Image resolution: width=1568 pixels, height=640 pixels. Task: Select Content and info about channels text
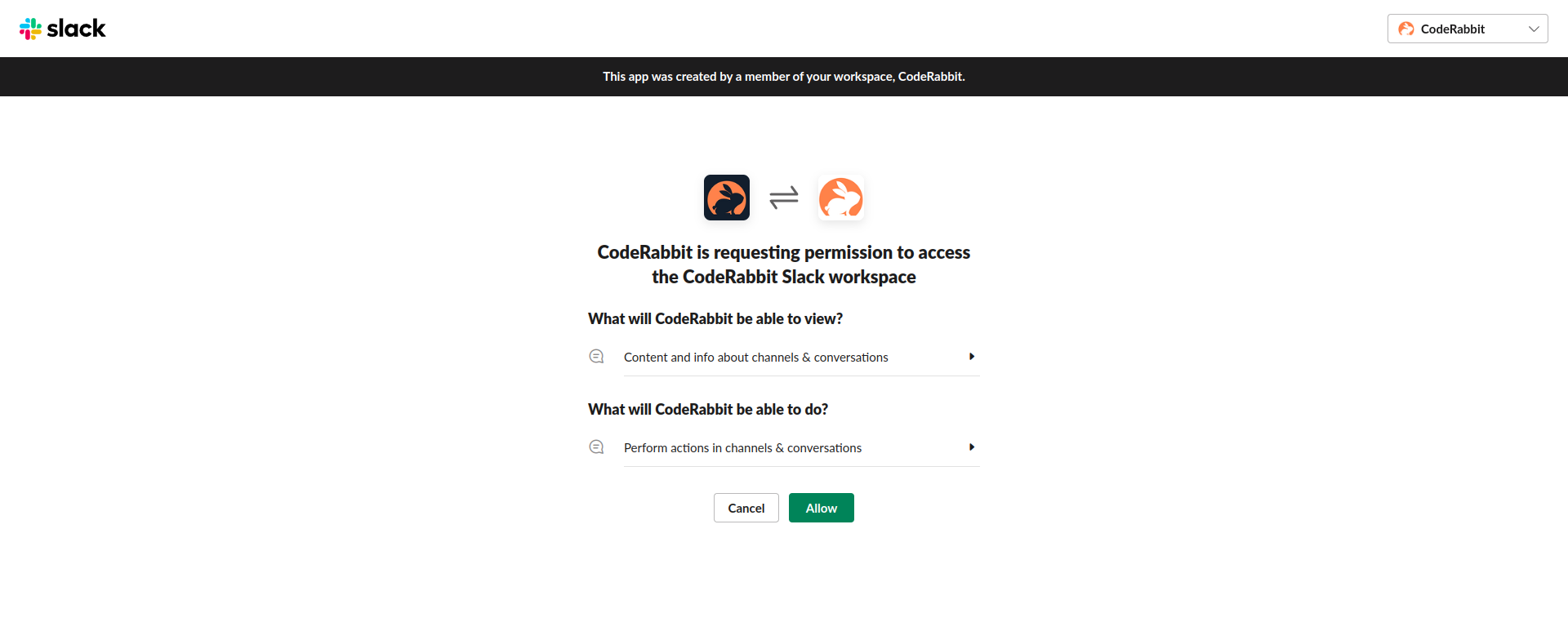coord(755,358)
